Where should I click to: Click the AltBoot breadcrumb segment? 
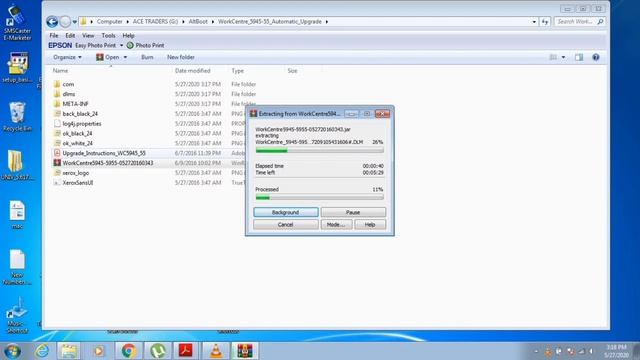point(198,22)
